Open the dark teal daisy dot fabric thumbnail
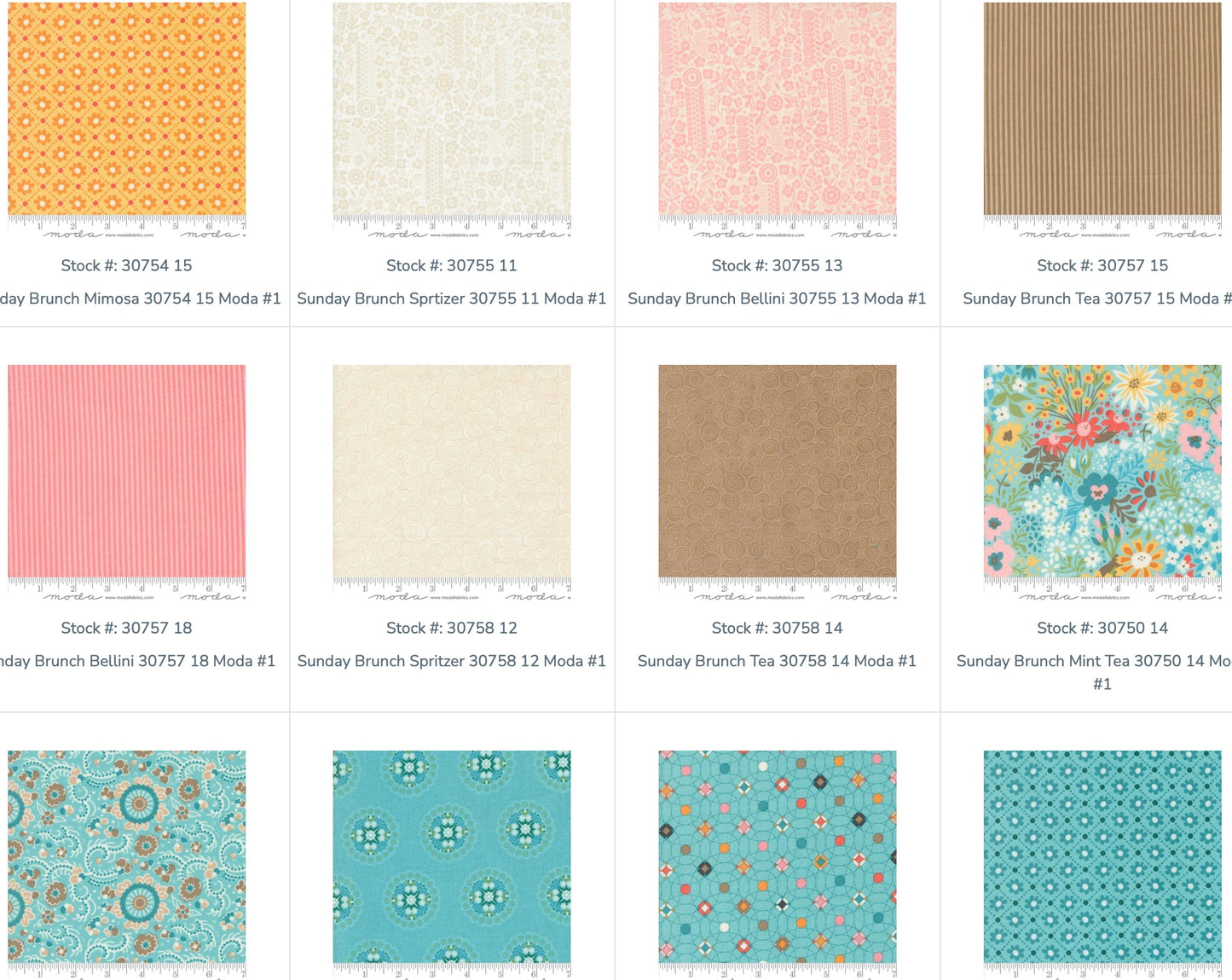This screenshot has width=1232, height=980. click(1102, 865)
